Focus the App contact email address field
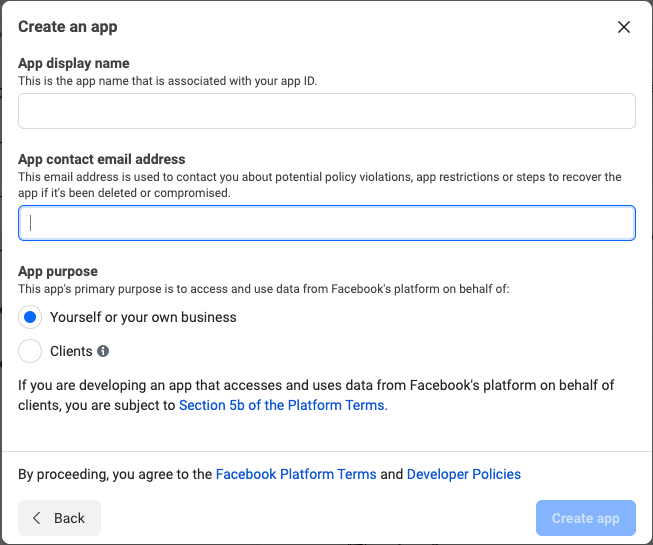The height and width of the screenshot is (545, 653). point(326,223)
